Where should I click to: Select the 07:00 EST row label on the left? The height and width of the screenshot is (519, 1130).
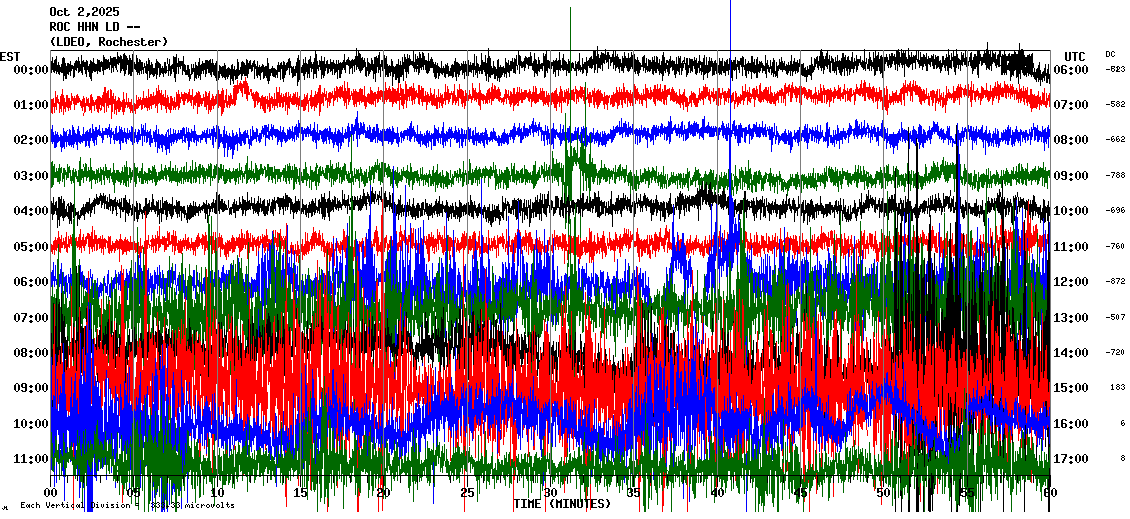31,318
